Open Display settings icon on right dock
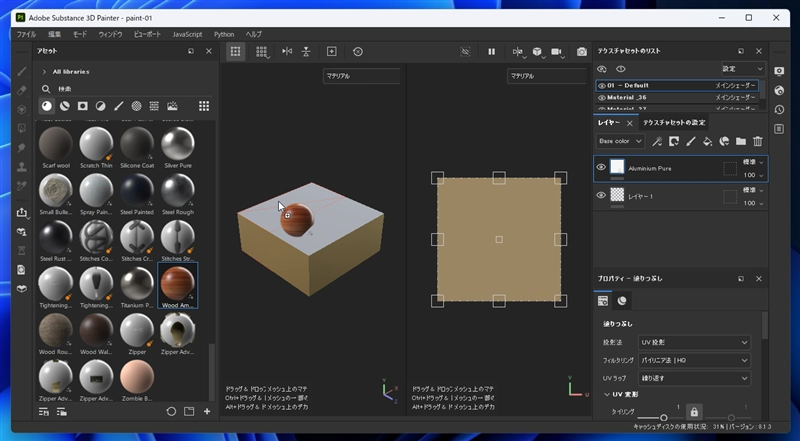Image resolution: width=800 pixels, height=441 pixels. (779, 71)
